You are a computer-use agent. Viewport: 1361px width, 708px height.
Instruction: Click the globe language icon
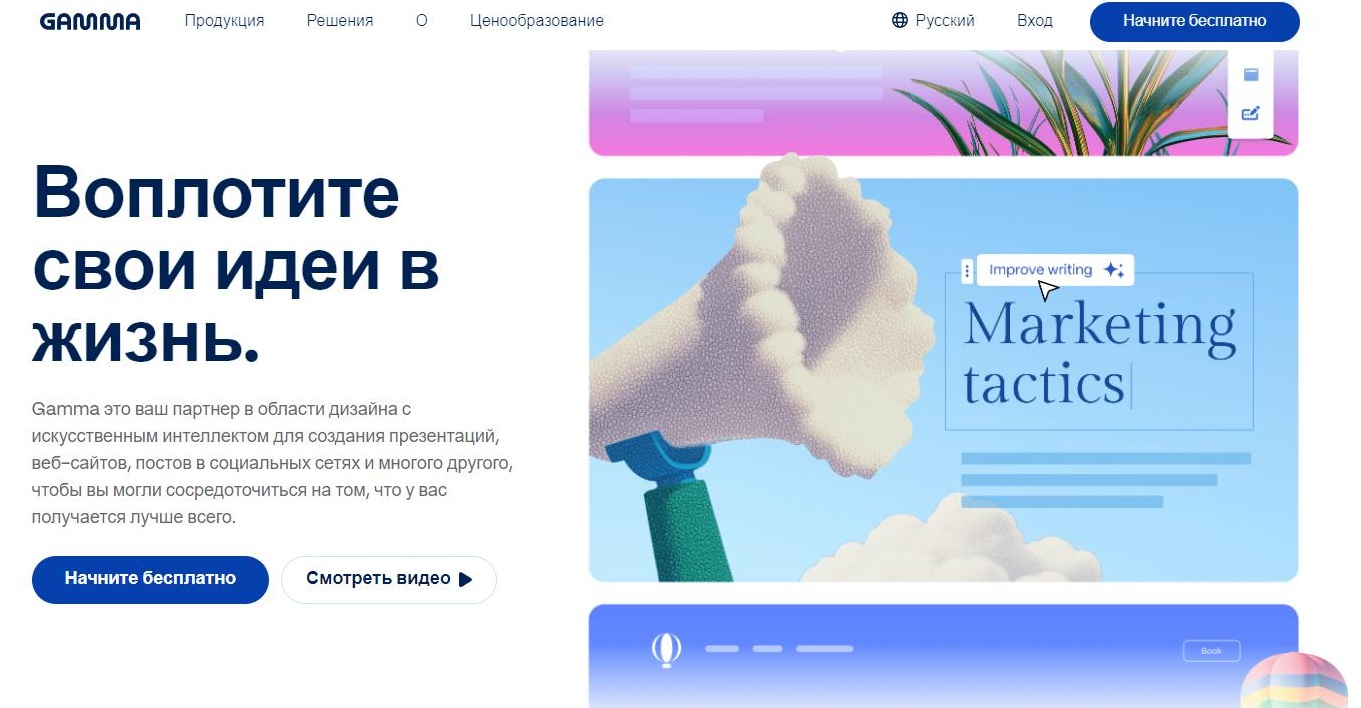point(899,20)
